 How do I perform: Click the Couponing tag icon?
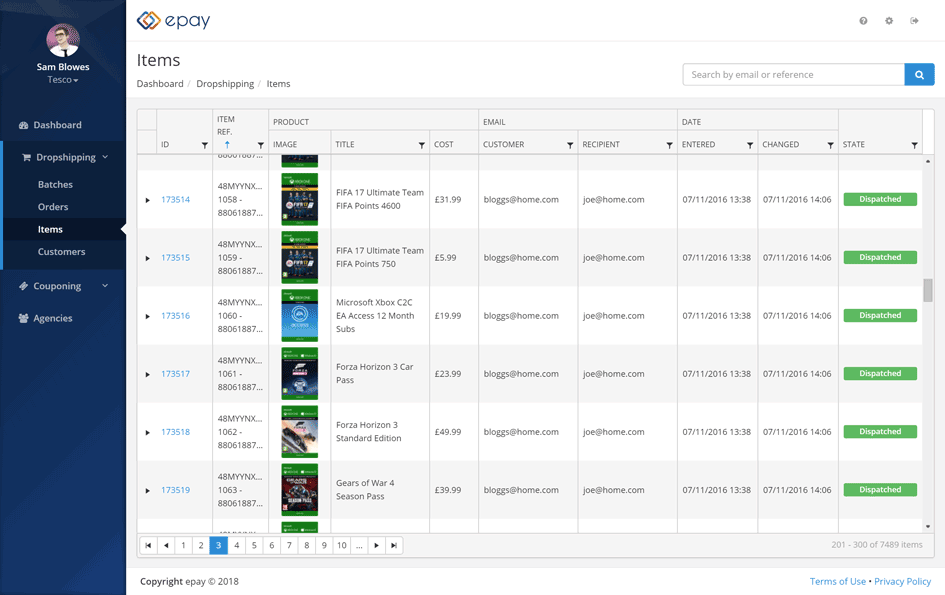click(x=25, y=285)
